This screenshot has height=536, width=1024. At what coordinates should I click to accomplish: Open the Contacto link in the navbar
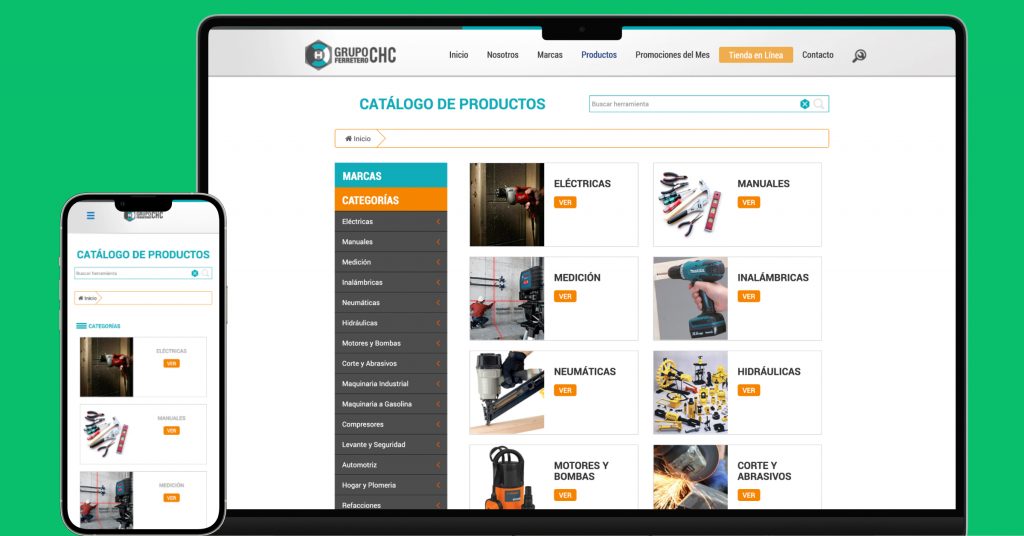click(817, 55)
